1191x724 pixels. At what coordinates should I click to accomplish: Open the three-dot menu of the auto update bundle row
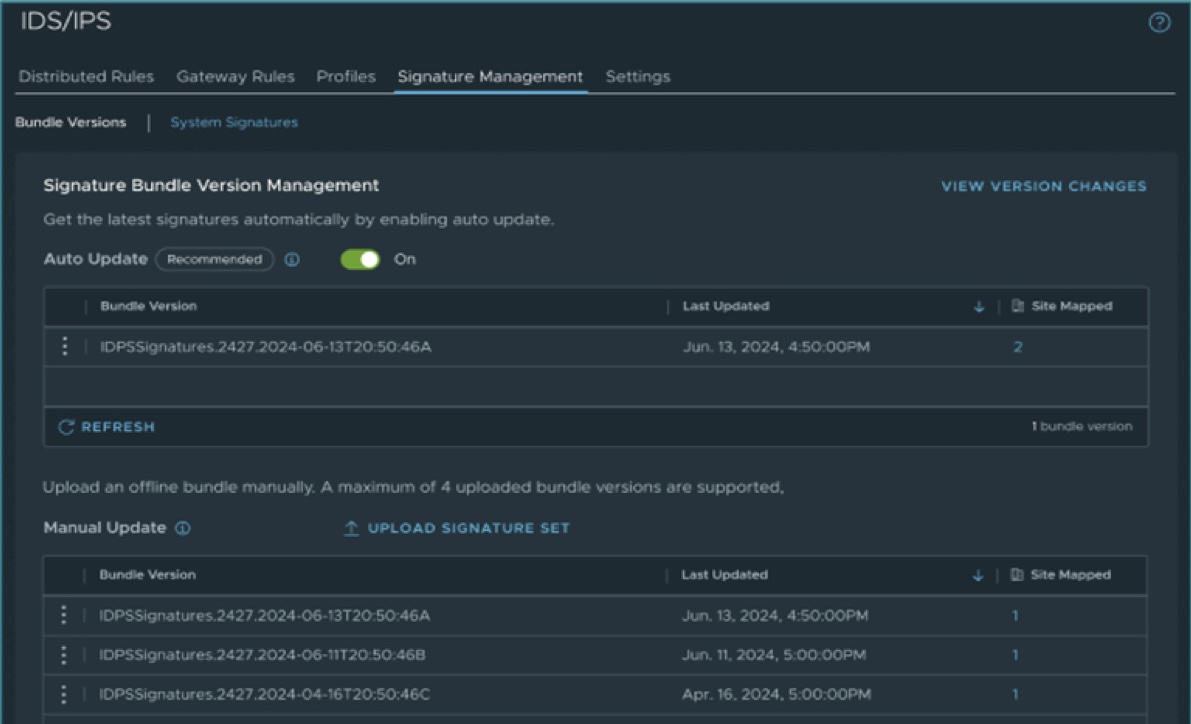tap(65, 346)
